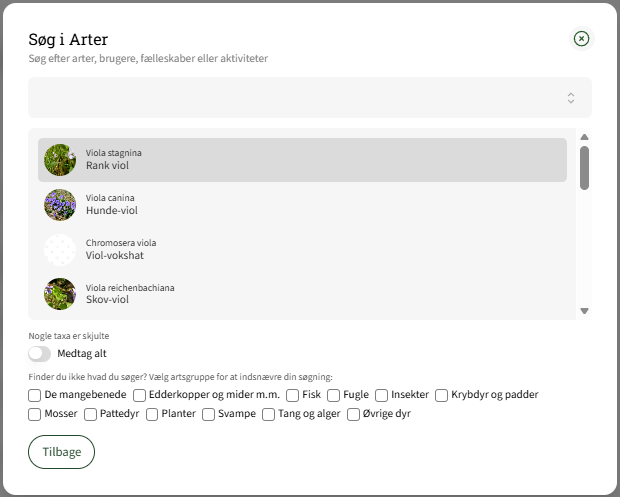This screenshot has width=620, height=497.
Task: Tick the Fugle species group checkbox
Action: coord(334,395)
